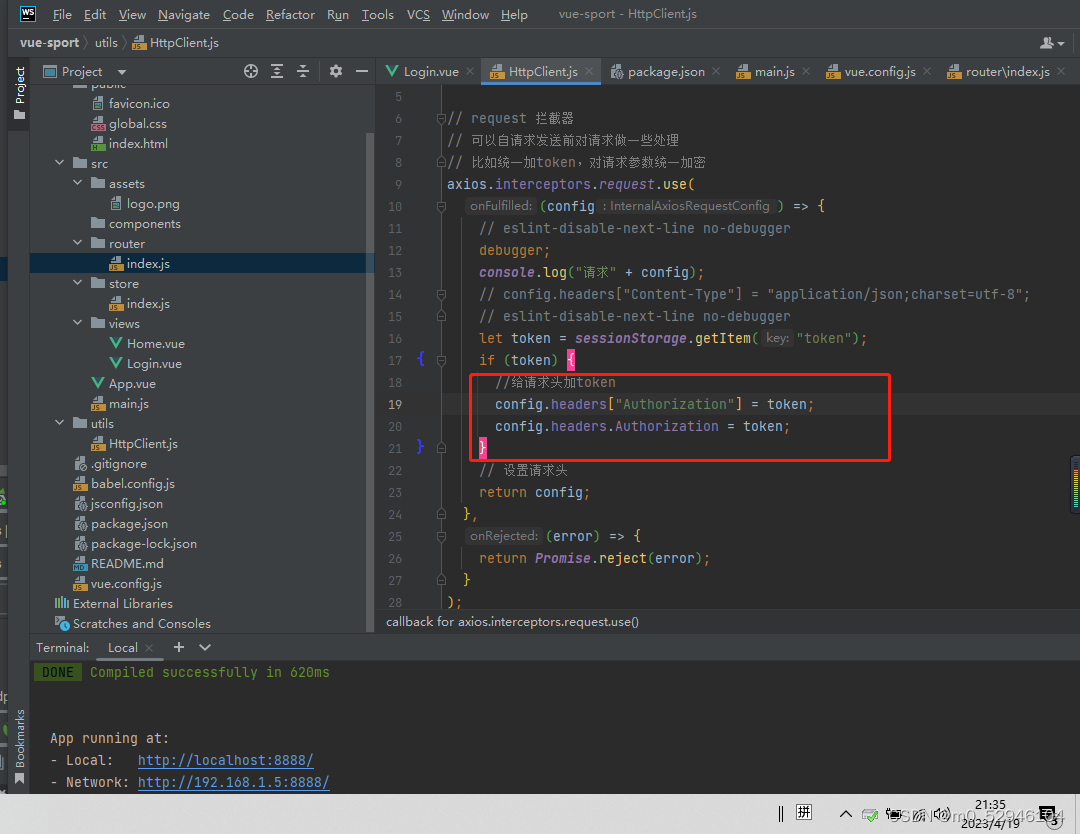Click line number 19 in gutter
Image resolution: width=1080 pixels, height=834 pixels.
[x=395, y=404]
